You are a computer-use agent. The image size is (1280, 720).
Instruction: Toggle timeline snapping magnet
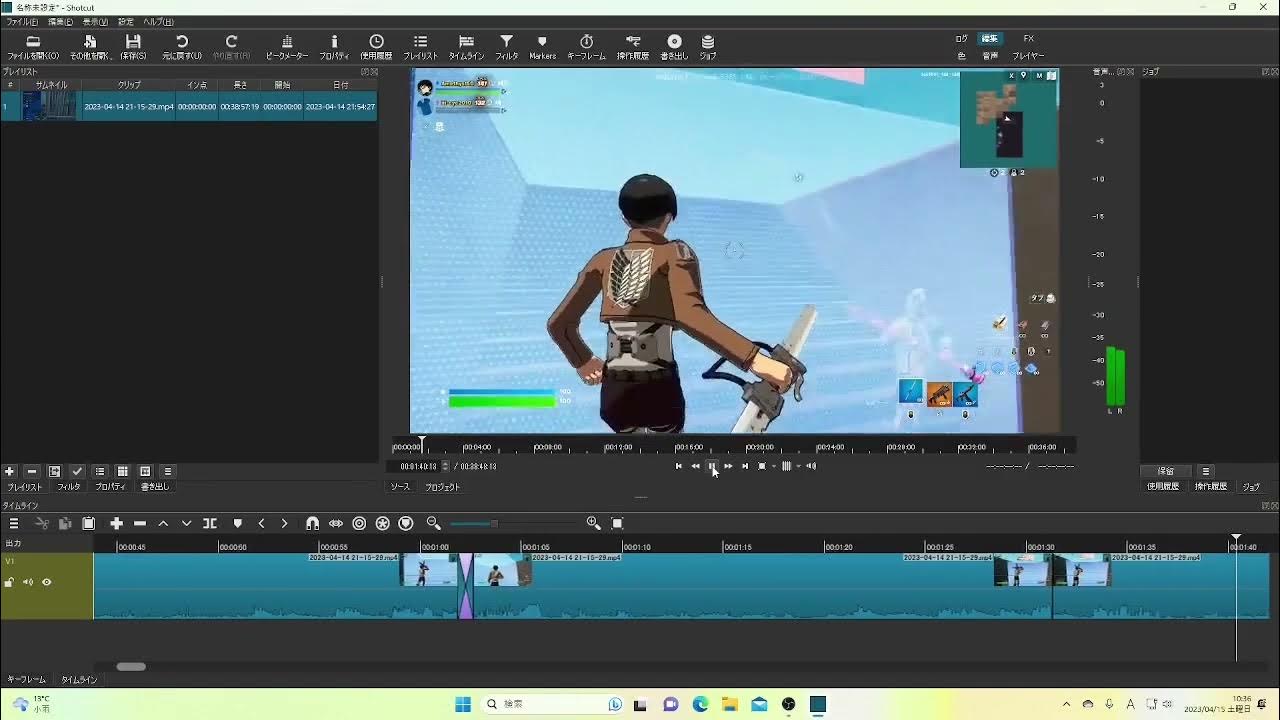click(312, 523)
